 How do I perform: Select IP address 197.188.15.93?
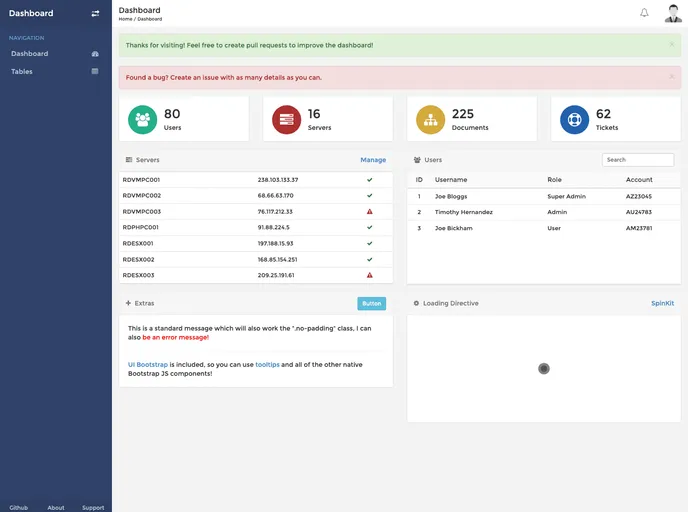[276, 243]
